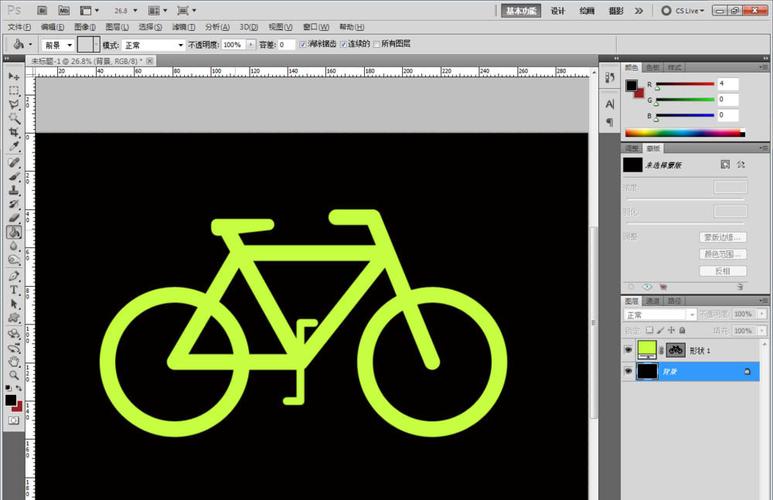Open the 模式 blend mode dropdown in options bar
Screen dimensions: 773x500
(153, 45)
